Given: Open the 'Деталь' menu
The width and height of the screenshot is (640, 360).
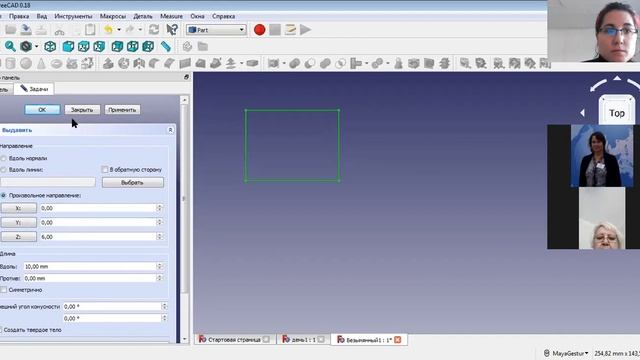Looking at the screenshot, I should [143, 16].
